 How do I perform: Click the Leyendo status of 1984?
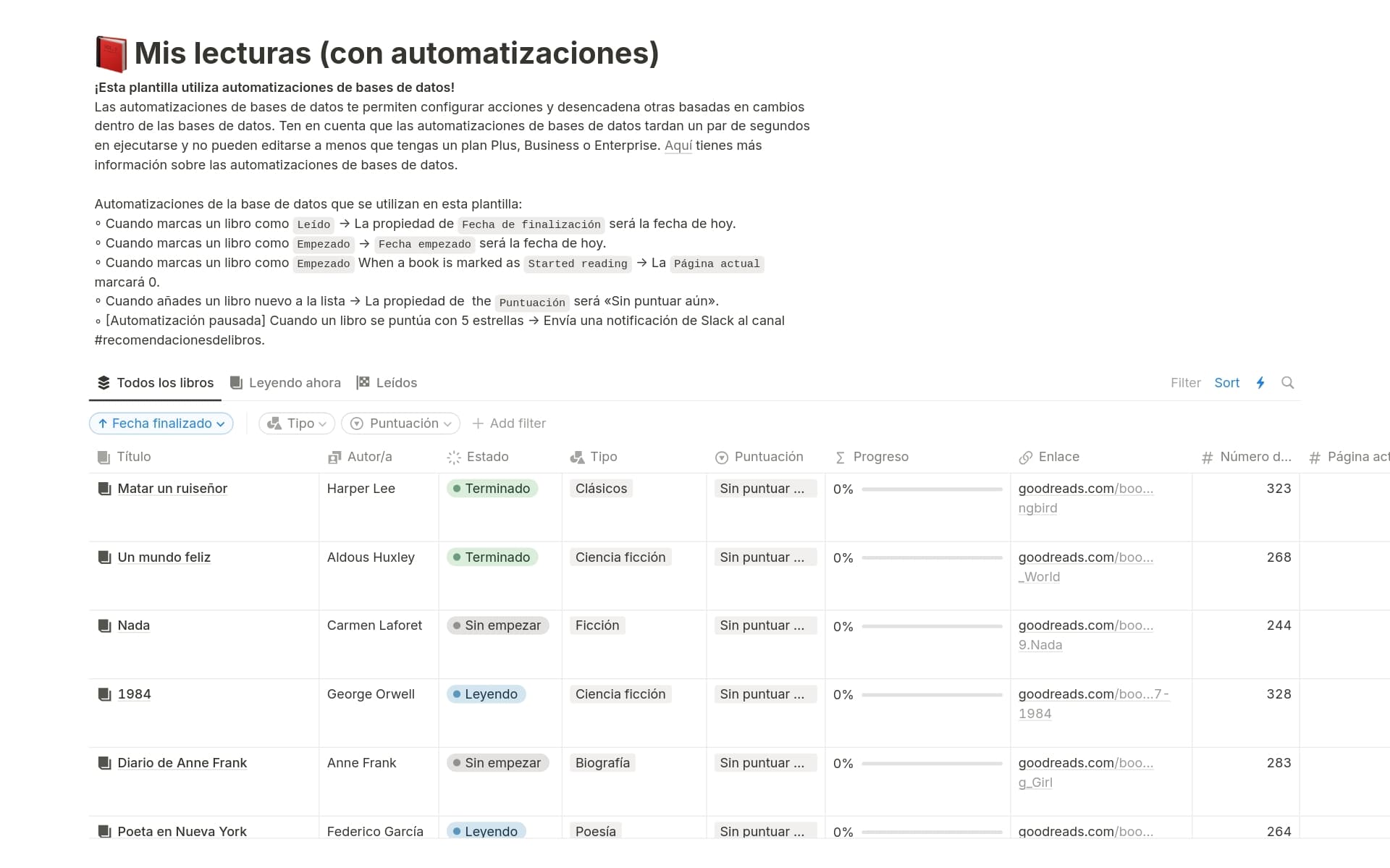tap(486, 694)
